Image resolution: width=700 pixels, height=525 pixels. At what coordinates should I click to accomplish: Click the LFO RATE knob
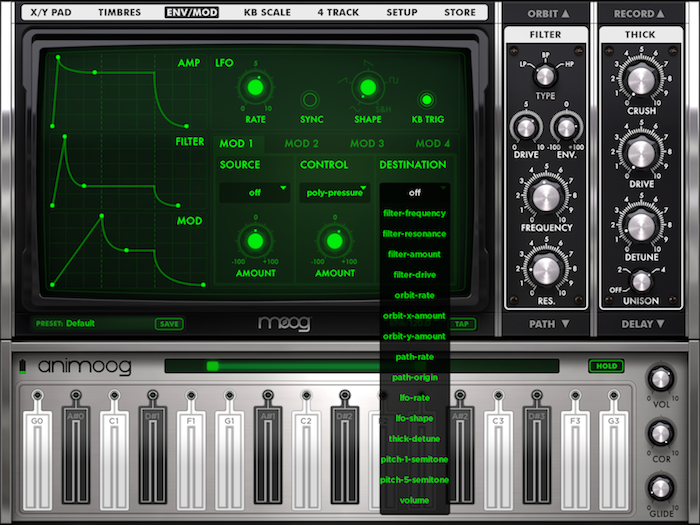pos(255,88)
